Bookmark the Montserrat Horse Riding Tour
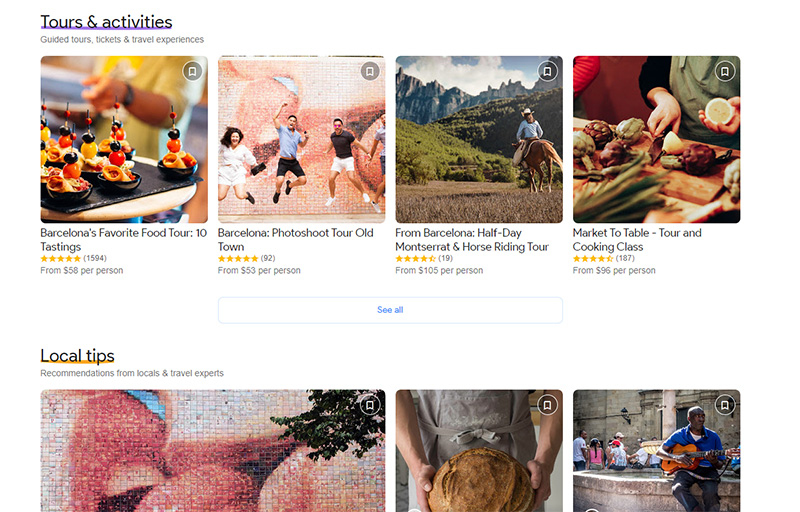 click(x=547, y=71)
